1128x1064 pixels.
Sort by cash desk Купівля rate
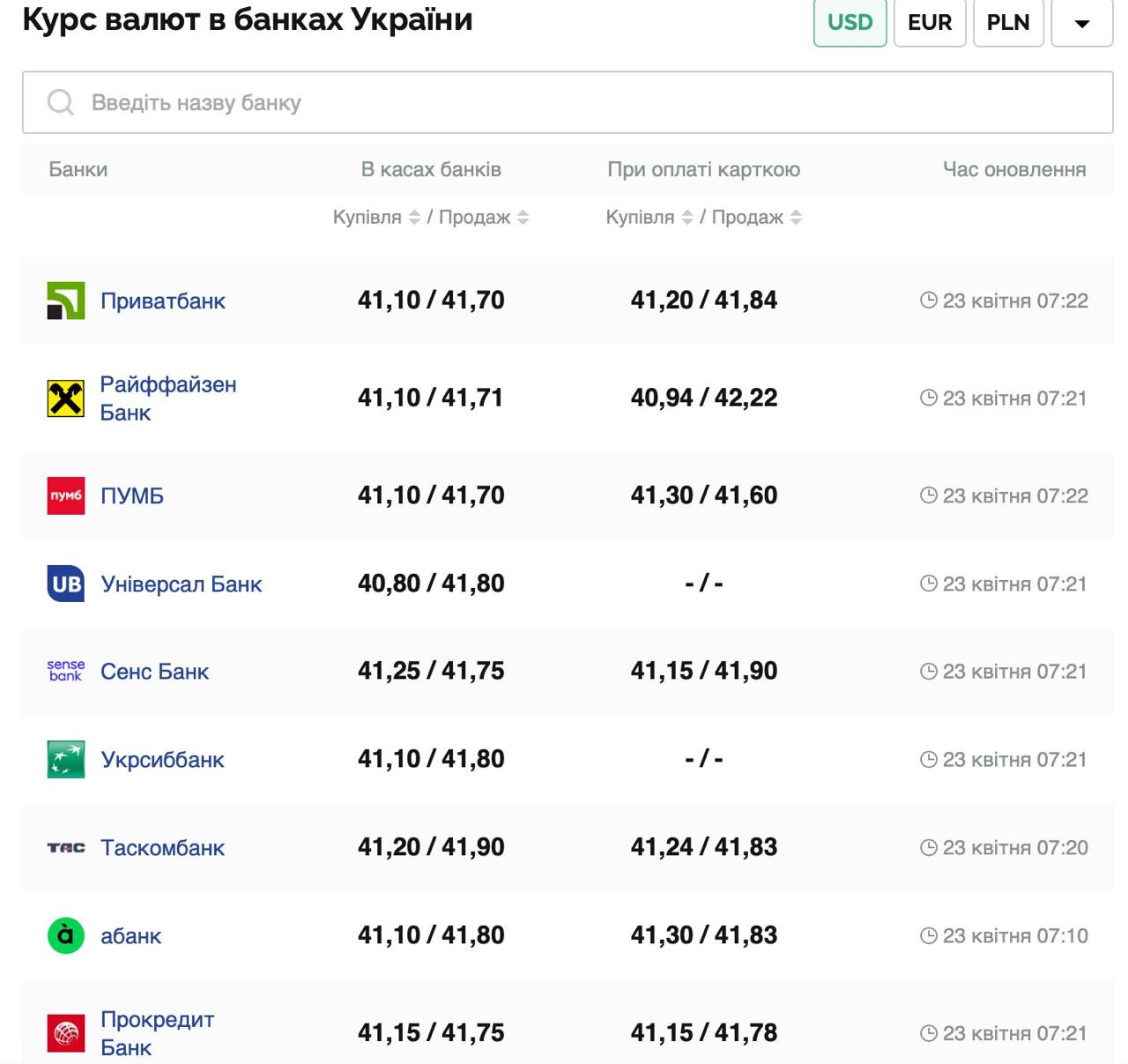414,218
